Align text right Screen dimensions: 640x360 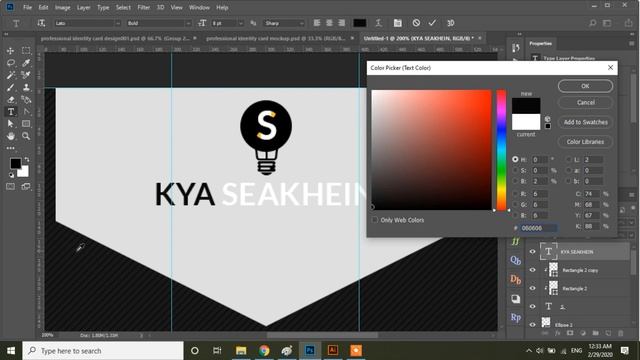pyautogui.click(x=341, y=23)
